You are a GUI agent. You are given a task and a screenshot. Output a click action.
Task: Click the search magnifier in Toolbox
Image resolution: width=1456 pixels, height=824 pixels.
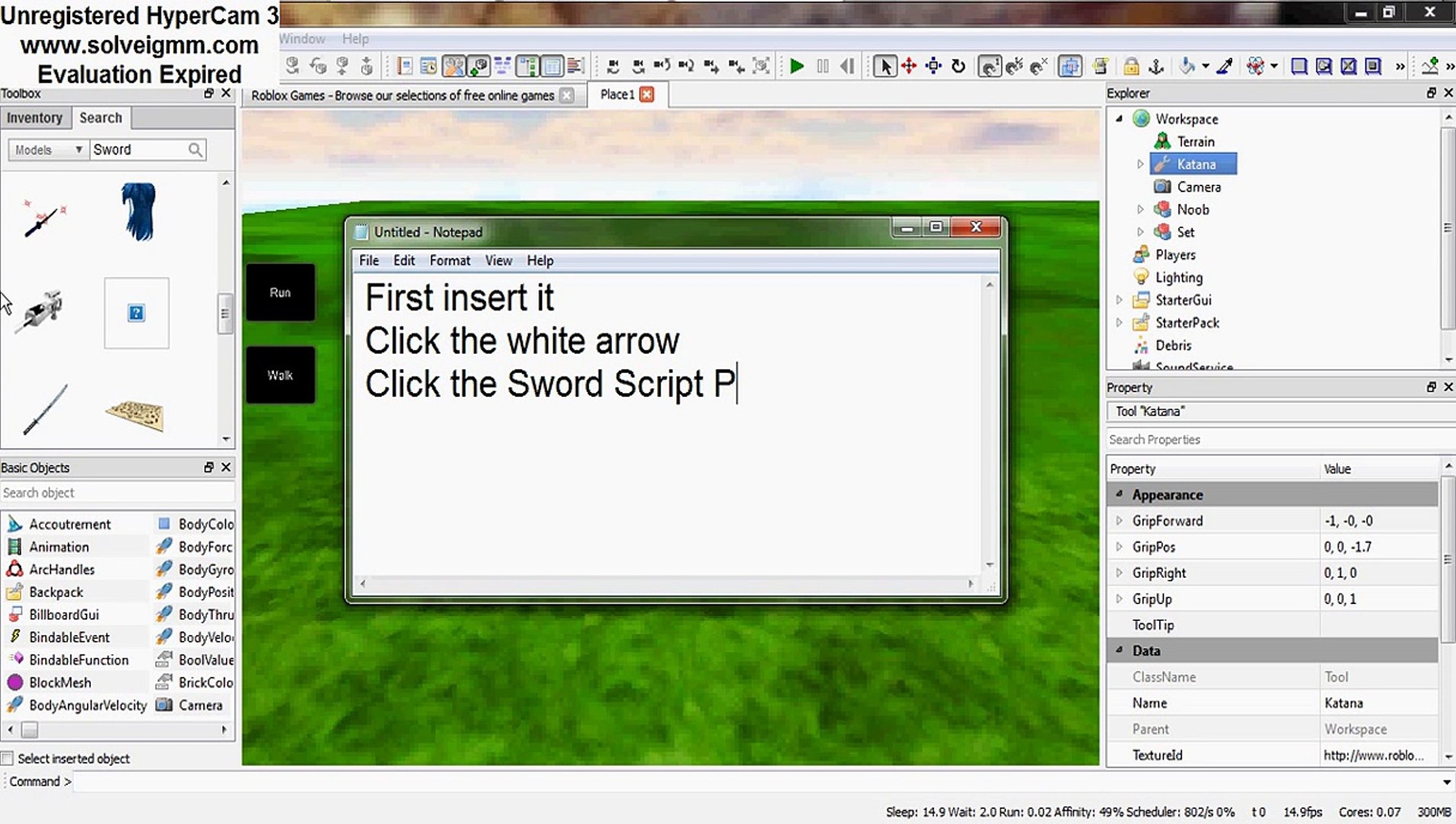tap(195, 150)
